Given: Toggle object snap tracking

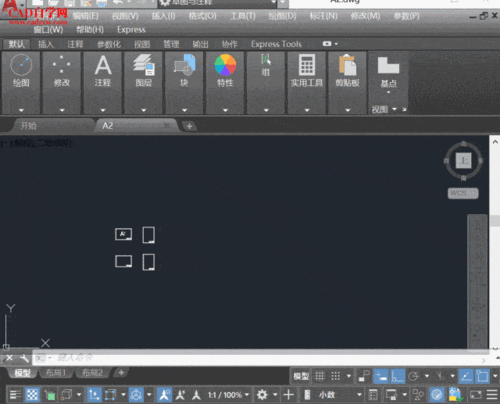Looking at the screenshot, I should 466,377.
